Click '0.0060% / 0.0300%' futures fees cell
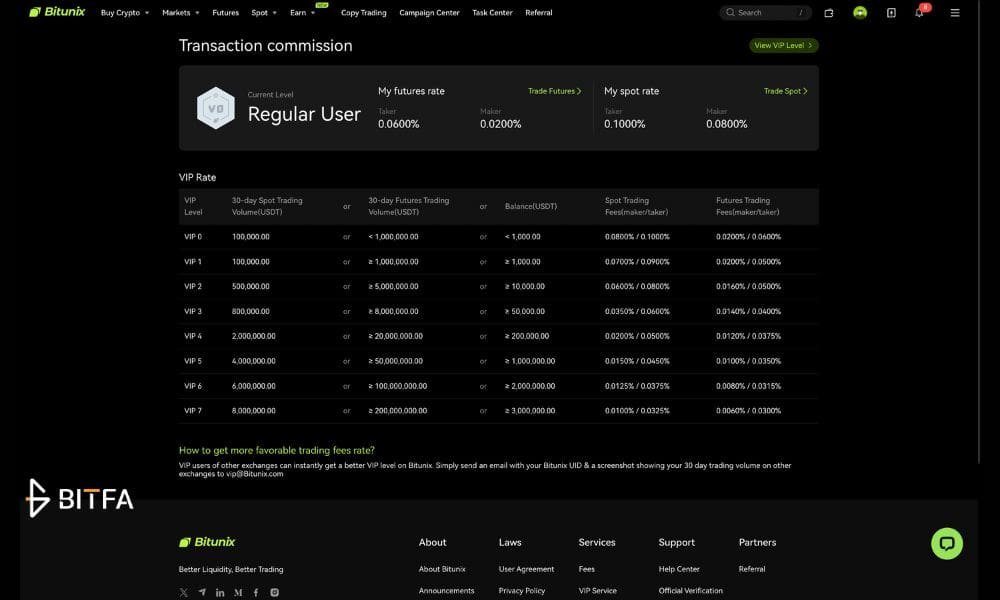 [x=748, y=411]
